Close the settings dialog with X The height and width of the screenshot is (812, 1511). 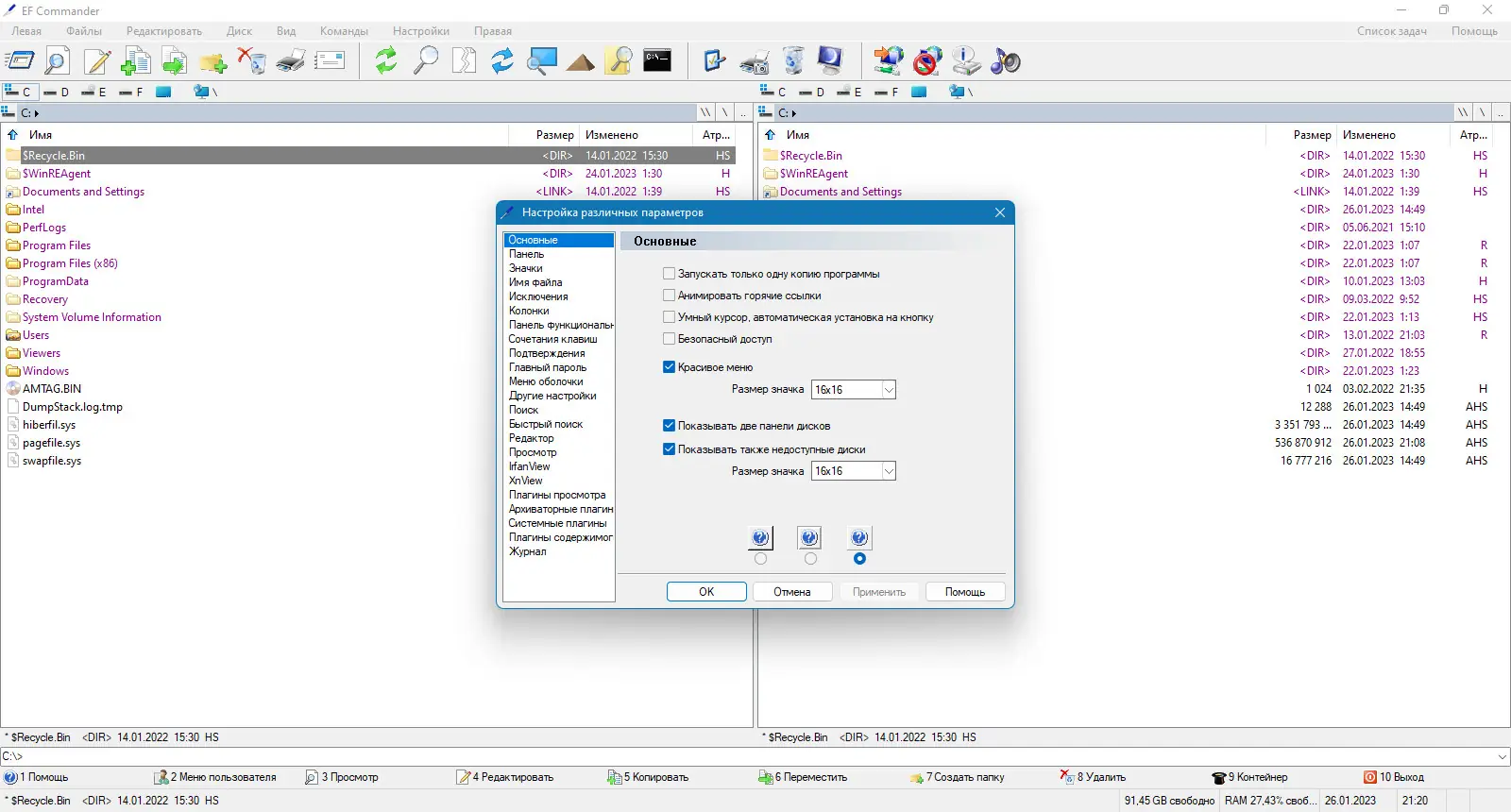click(x=1000, y=212)
